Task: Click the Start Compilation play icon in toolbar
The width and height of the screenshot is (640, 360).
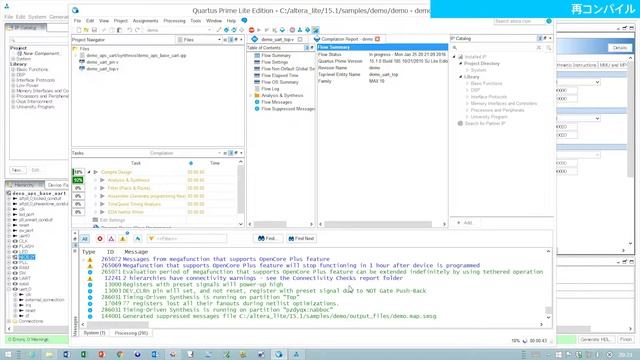Action: pos(259,30)
